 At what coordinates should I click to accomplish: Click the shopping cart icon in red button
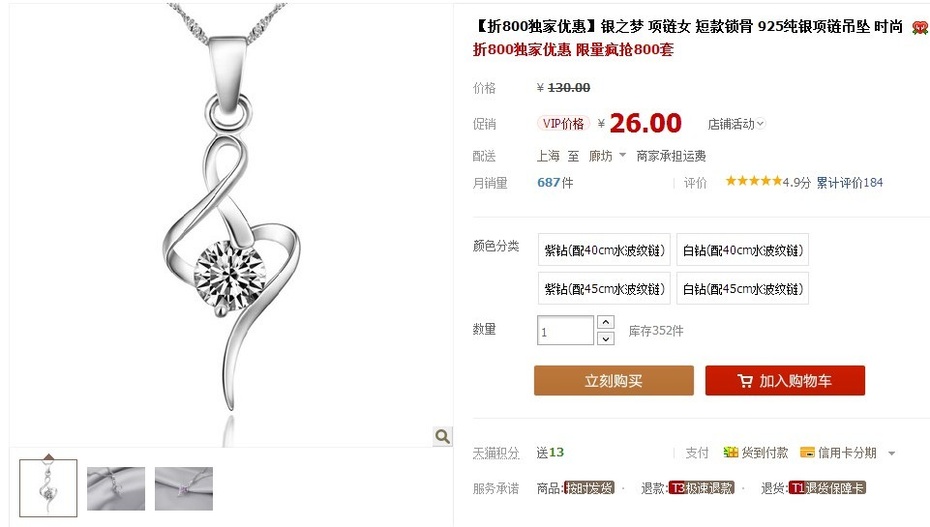click(745, 381)
